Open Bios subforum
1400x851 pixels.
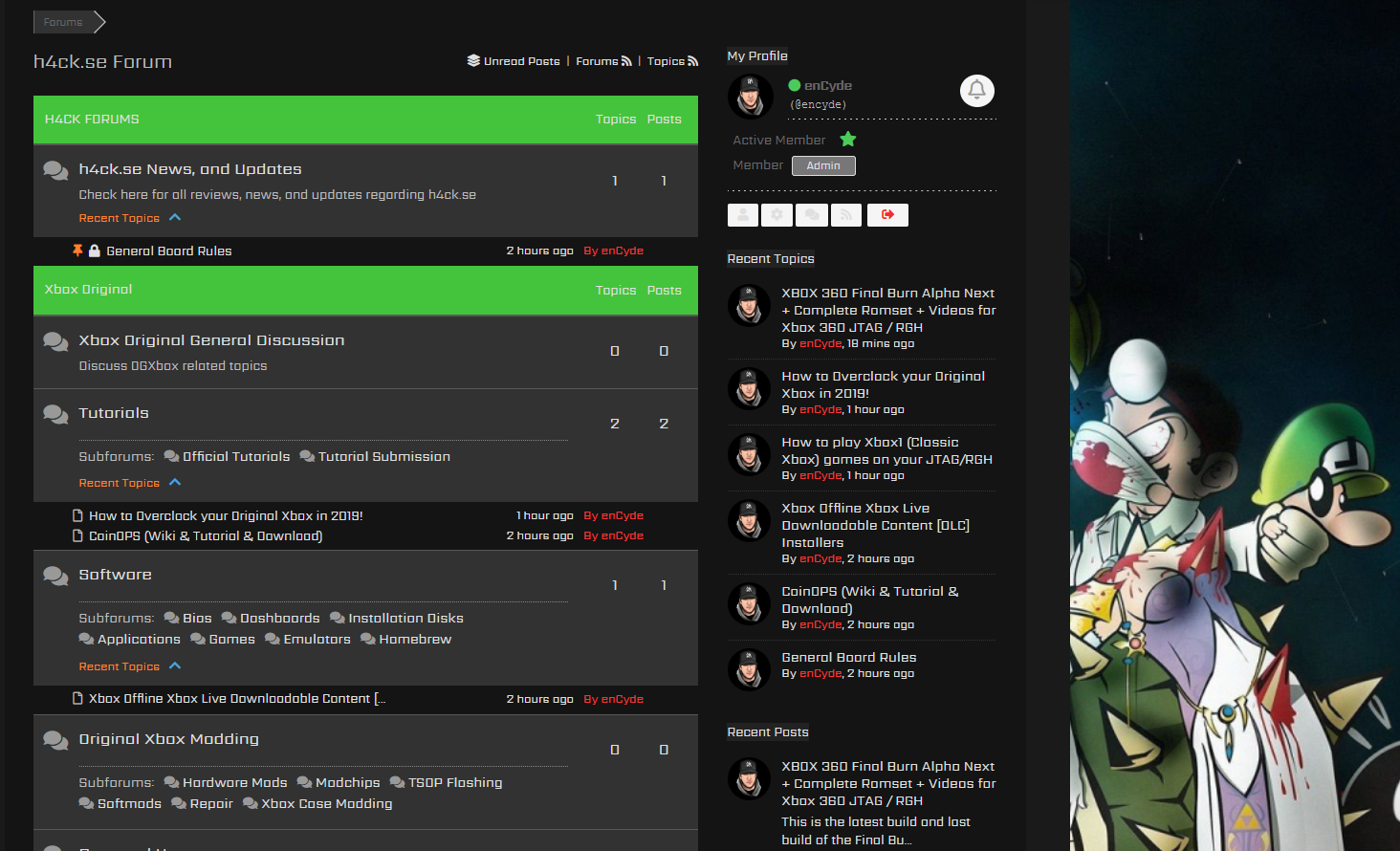point(197,619)
